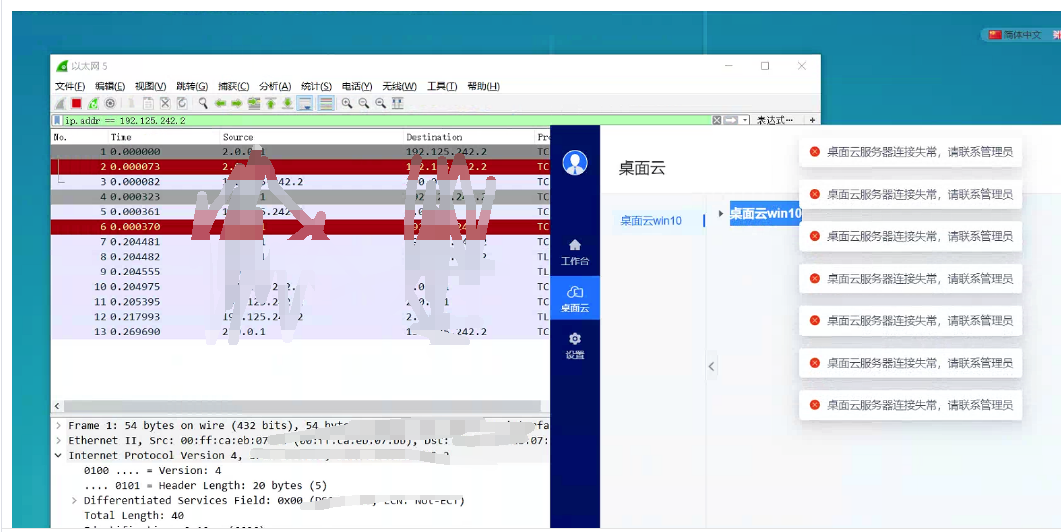
Task: Open the 统计(S) menu
Action: pyautogui.click(x=316, y=86)
